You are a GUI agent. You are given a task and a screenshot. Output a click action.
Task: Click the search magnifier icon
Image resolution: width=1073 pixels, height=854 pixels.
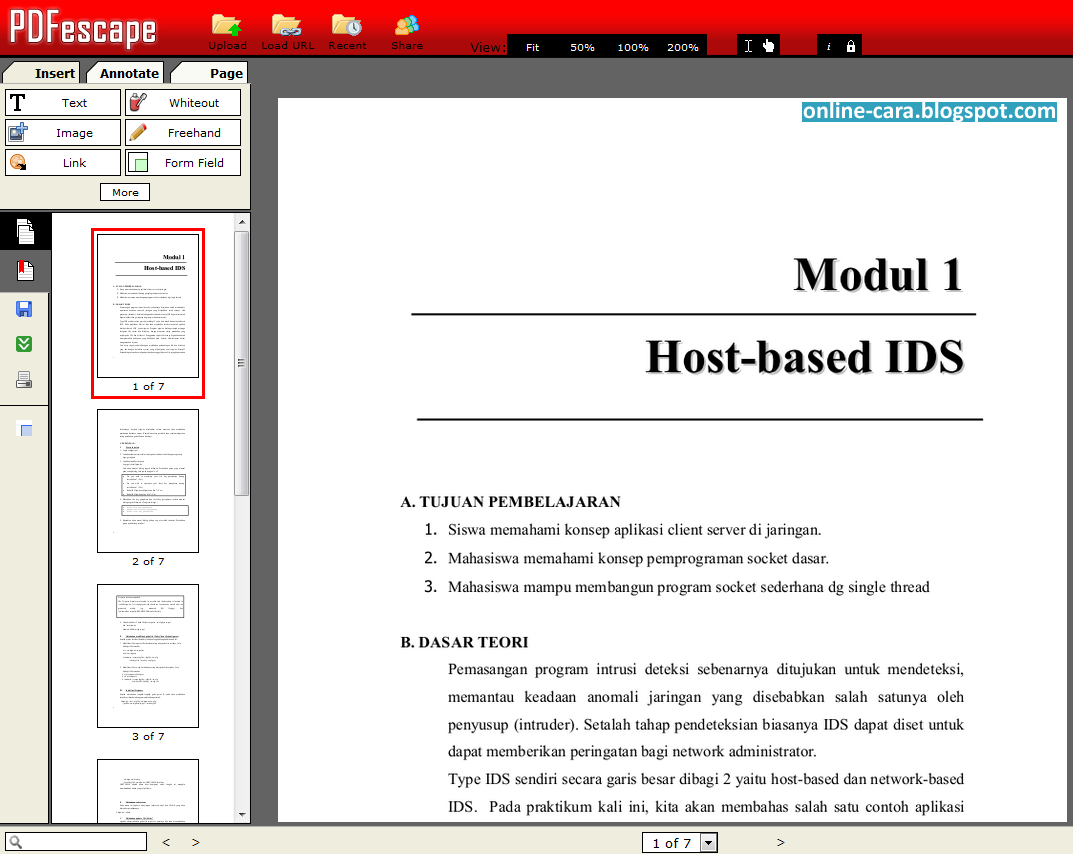point(15,842)
